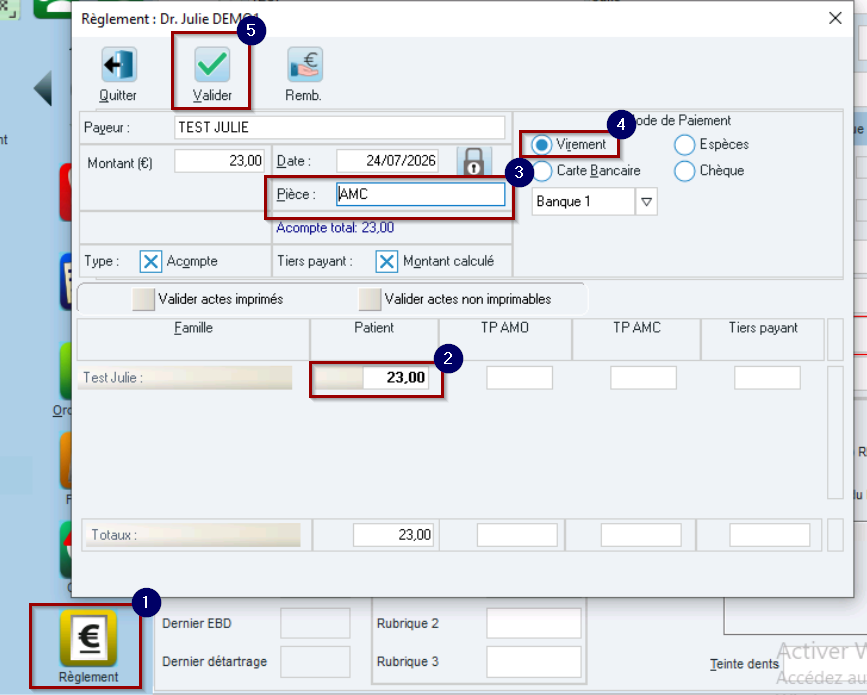Click the TP AMC cell for Test Julie
This screenshot has width=867, height=695.
click(643, 378)
